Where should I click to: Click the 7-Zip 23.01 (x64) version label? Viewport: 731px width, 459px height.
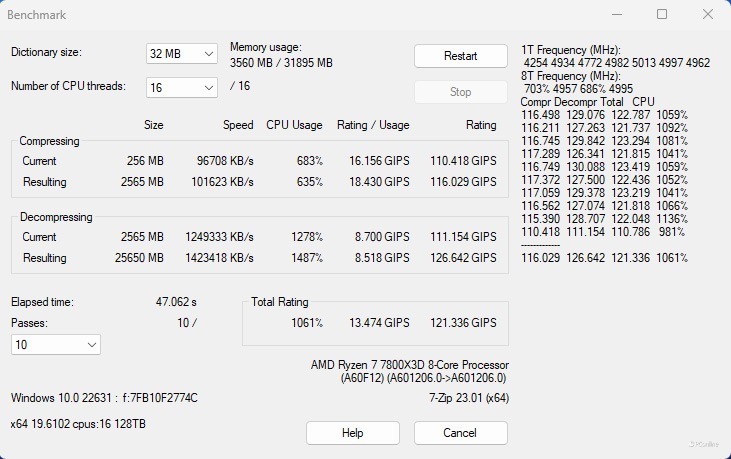(x=462, y=398)
